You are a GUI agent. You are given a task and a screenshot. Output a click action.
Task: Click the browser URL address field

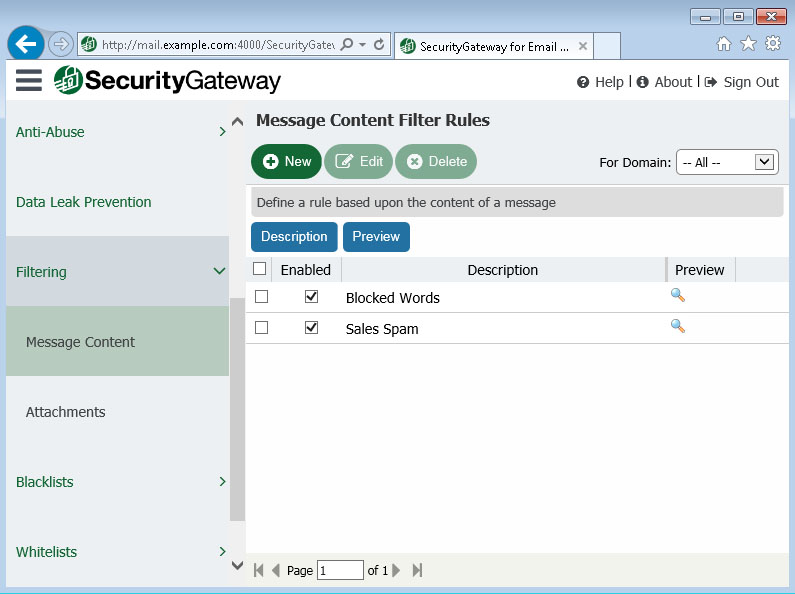tap(218, 45)
